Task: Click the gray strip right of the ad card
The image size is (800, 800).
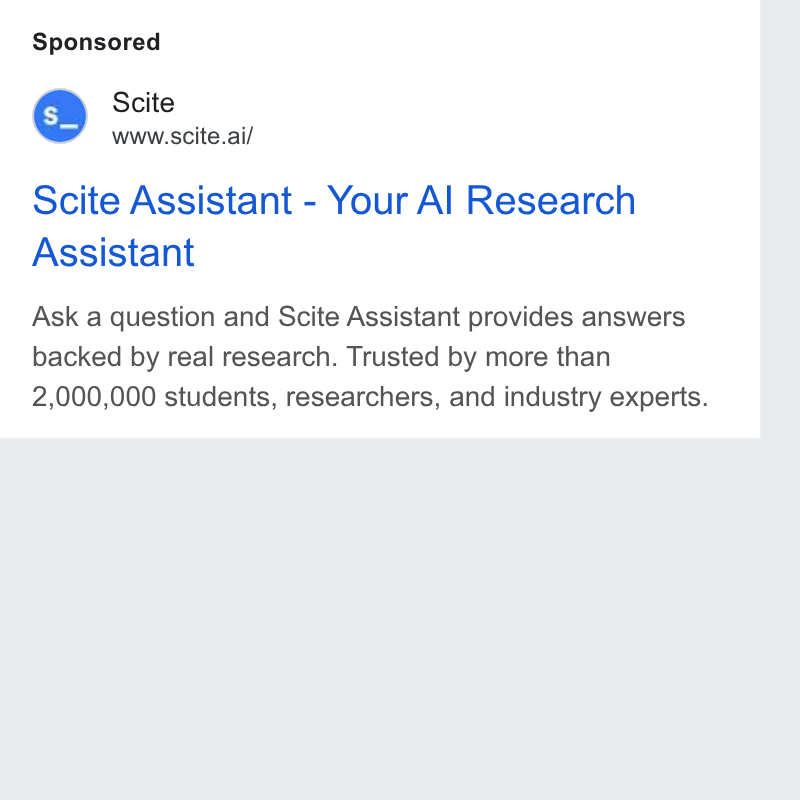Action: (x=780, y=219)
